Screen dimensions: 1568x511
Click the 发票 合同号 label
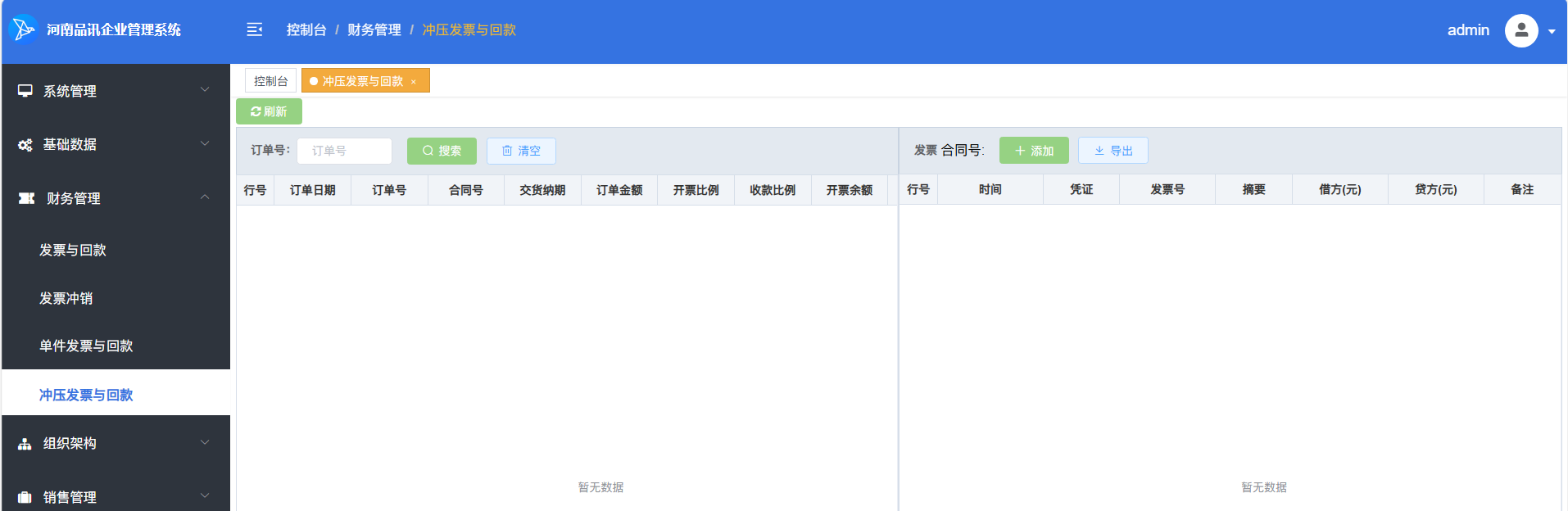pyautogui.click(x=949, y=151)
